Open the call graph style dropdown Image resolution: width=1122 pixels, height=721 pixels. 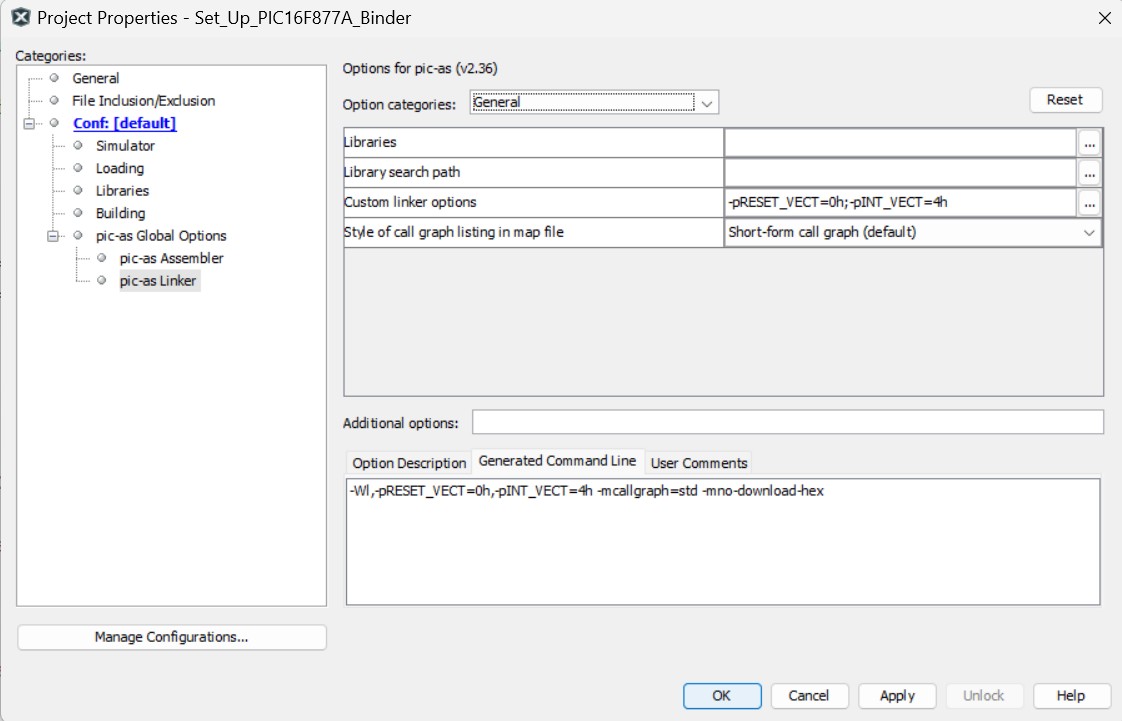click(x=1088, y=232)
